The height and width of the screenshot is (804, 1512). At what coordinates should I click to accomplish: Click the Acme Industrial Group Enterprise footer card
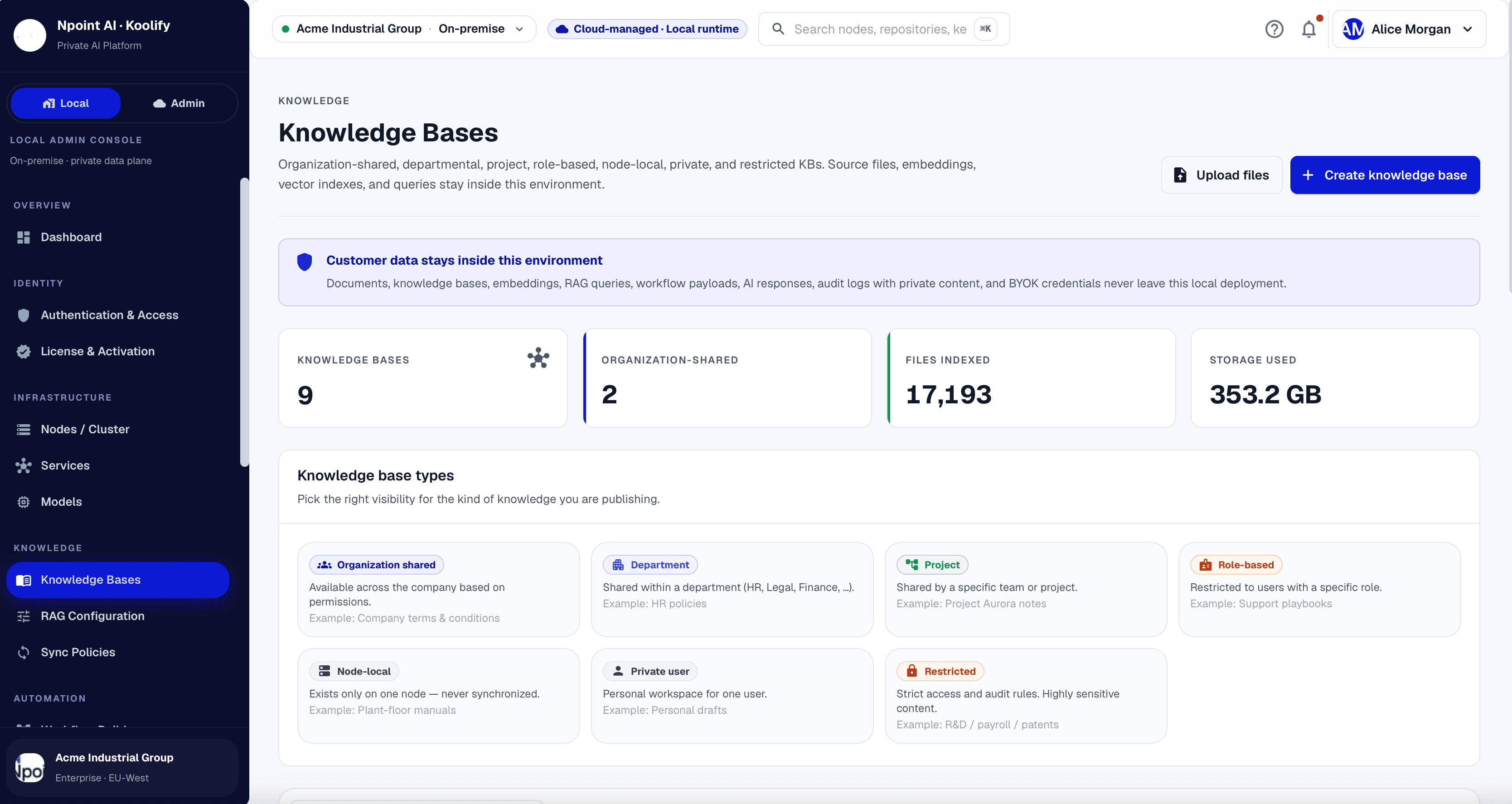click(x=122, y=768)
